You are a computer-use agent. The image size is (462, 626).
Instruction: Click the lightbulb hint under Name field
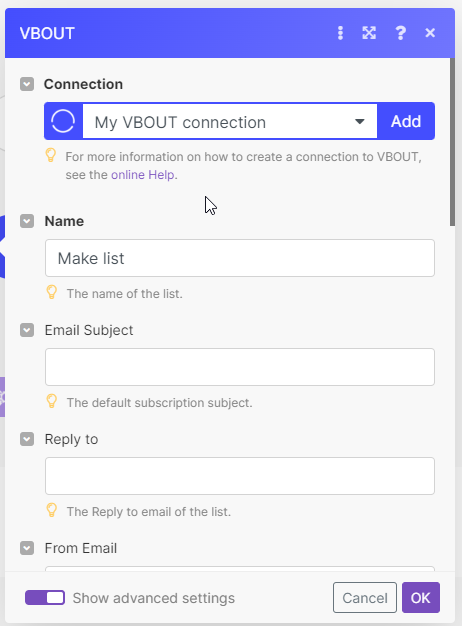click(52, 292)
